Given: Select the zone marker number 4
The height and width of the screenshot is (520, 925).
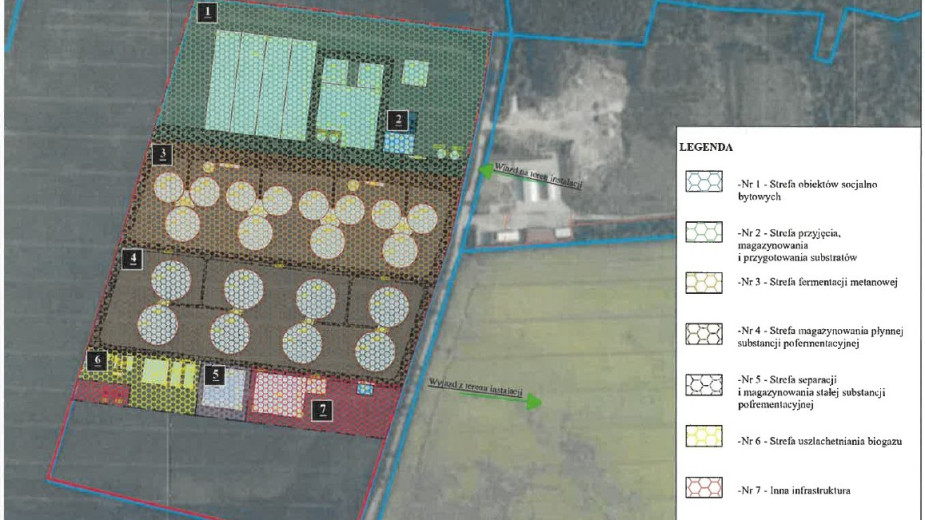Looking at the screenshot, I should point(133,258).
